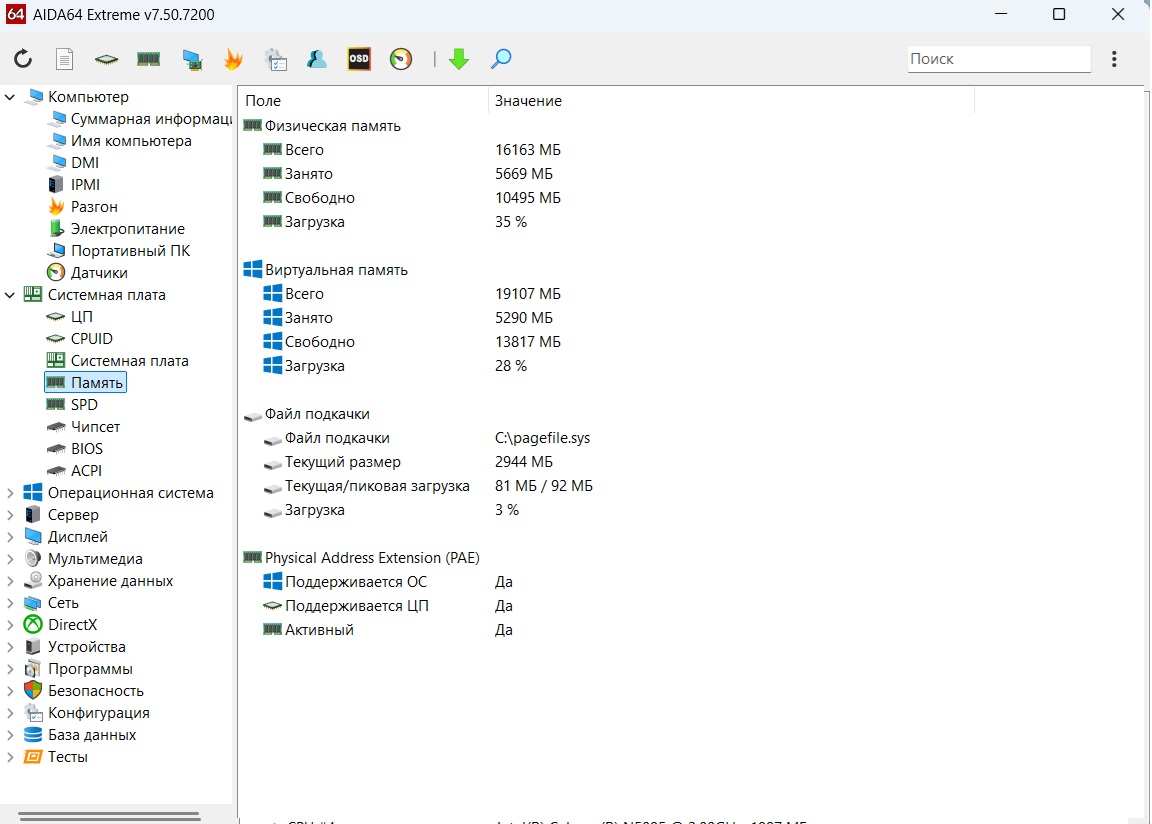Select the Виртуальная память group header
1152x824 pixels.
(325, 270)
